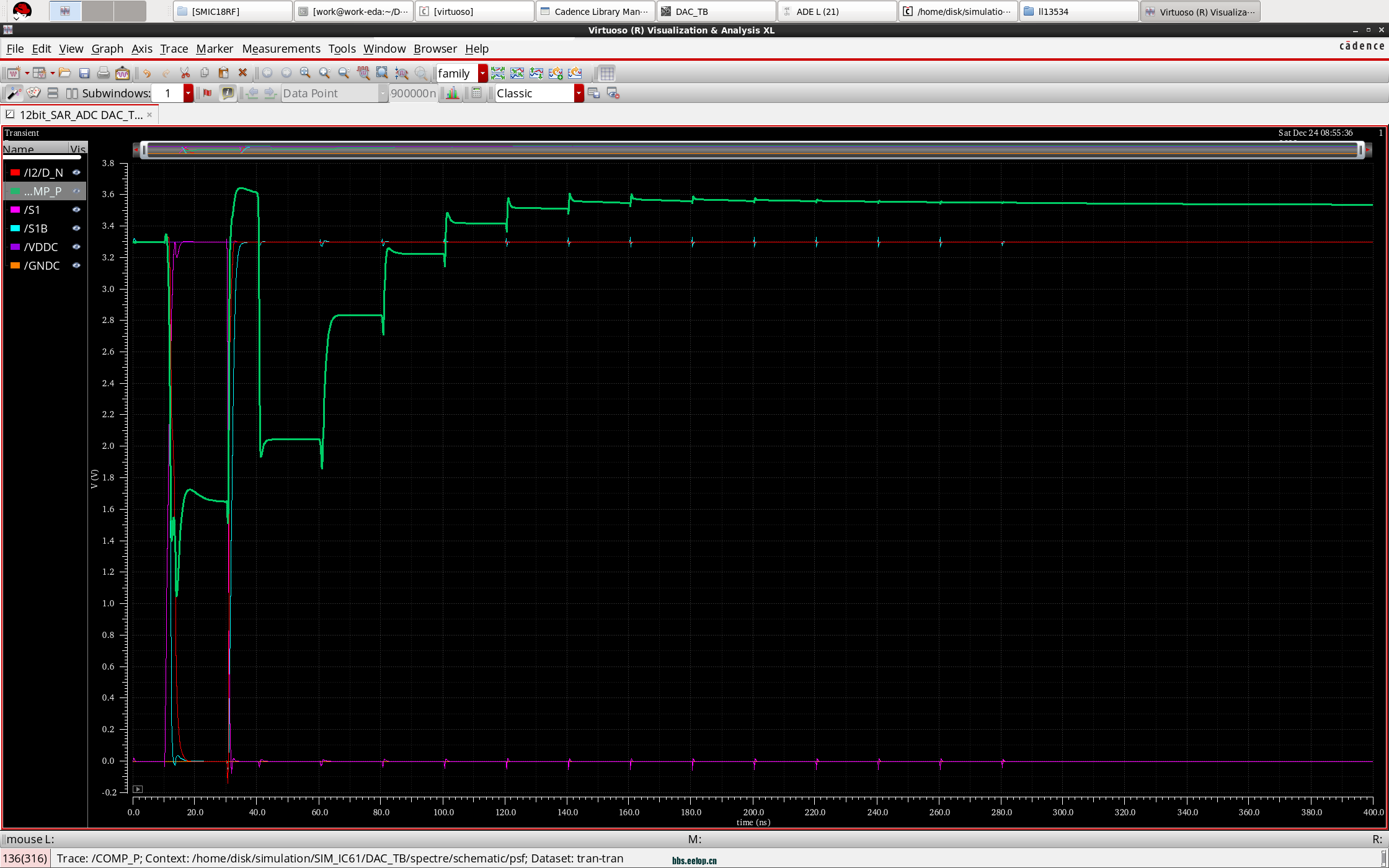
Task: Open the calculator icon
Action: [x=476, y=93]
